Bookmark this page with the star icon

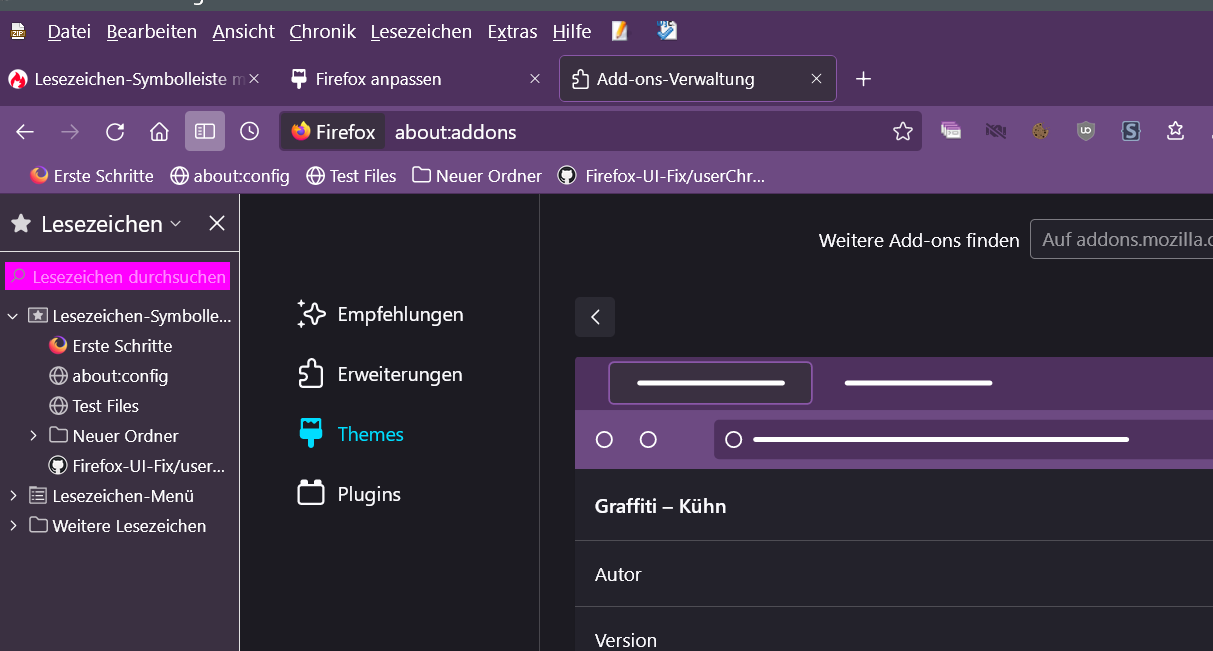902,132
